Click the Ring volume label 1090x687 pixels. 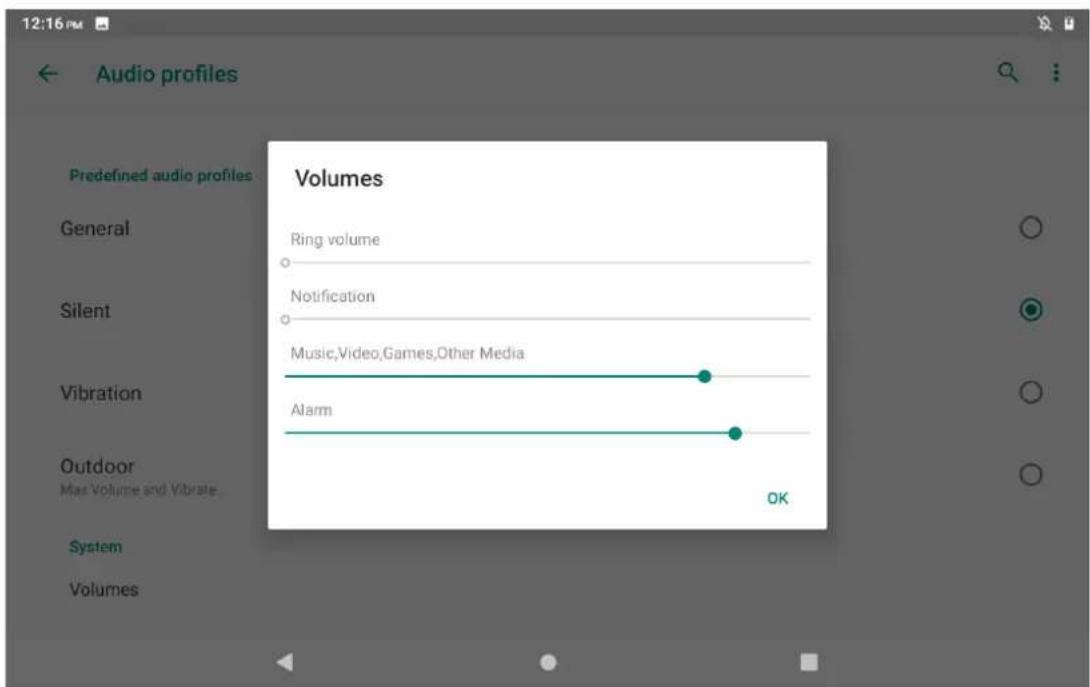pyautogui.click(x=335, y=239)
